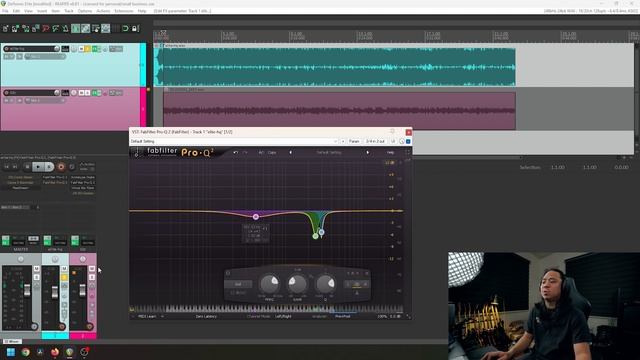Open the Actions menu
This screenshot has height=360, width=640.
point(103,11)
